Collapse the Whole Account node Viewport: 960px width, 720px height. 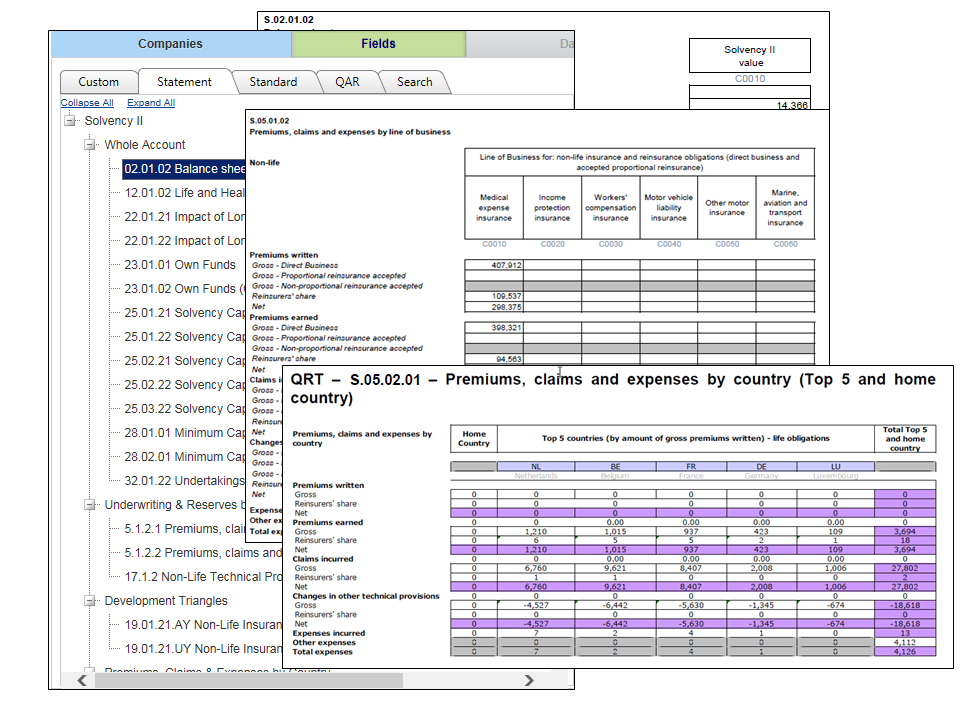[x=89, y=145]
